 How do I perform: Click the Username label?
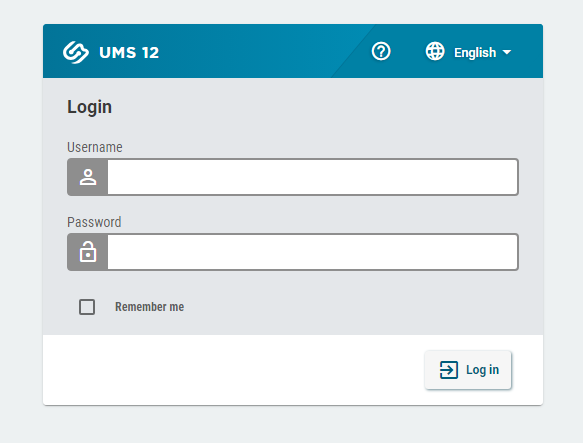95,147
